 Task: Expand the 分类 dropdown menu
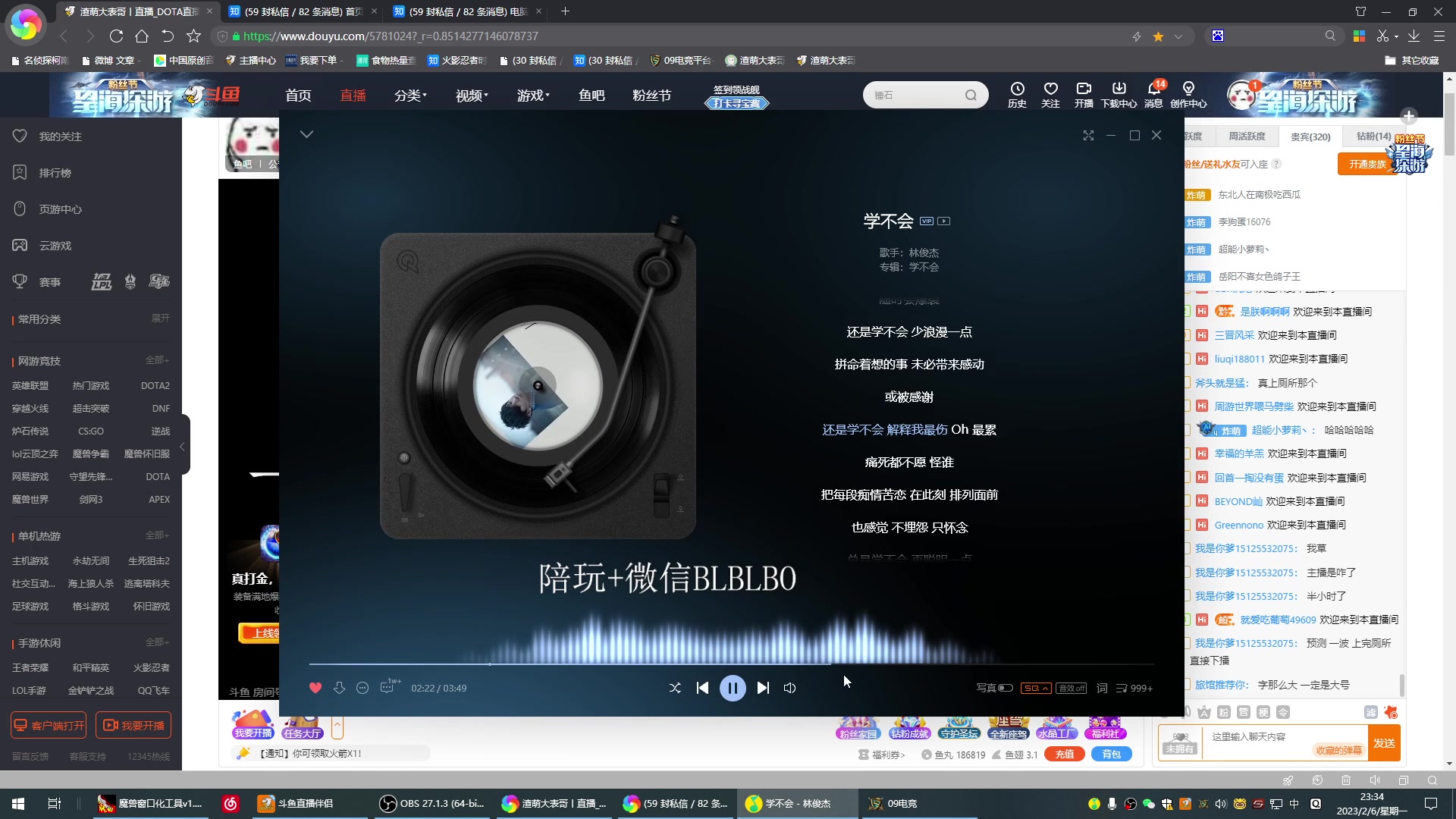click(x=410, y=96)
